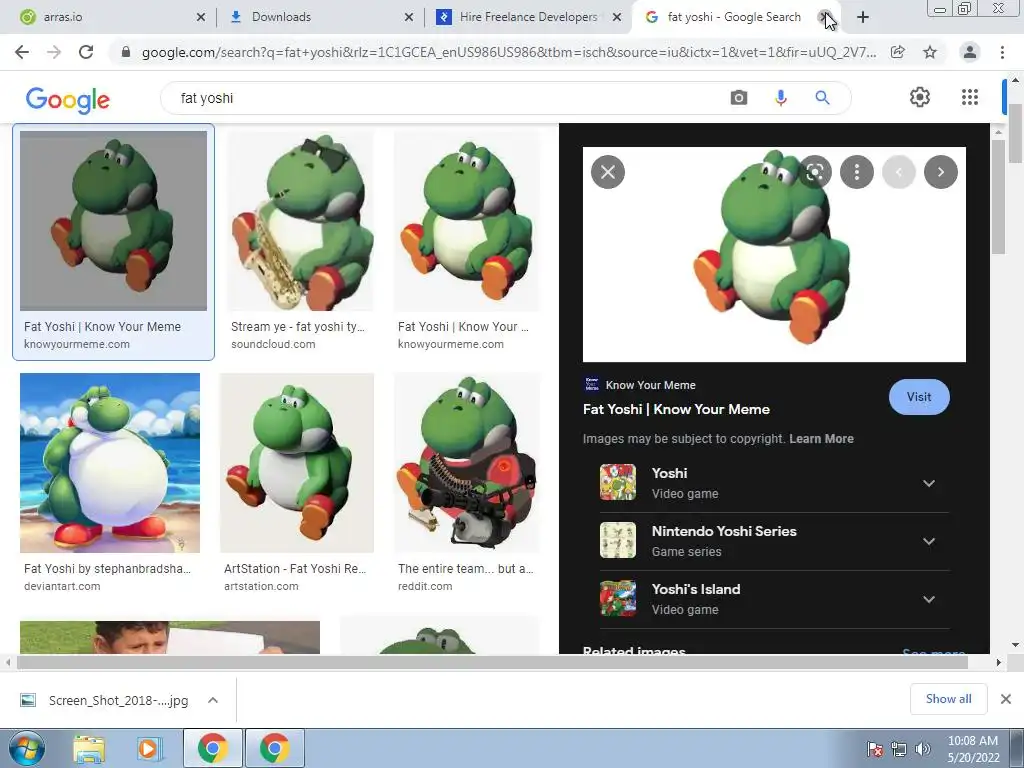Click preview panel vertical scrollbar
1024x768 pixels.
pos(998,197)
